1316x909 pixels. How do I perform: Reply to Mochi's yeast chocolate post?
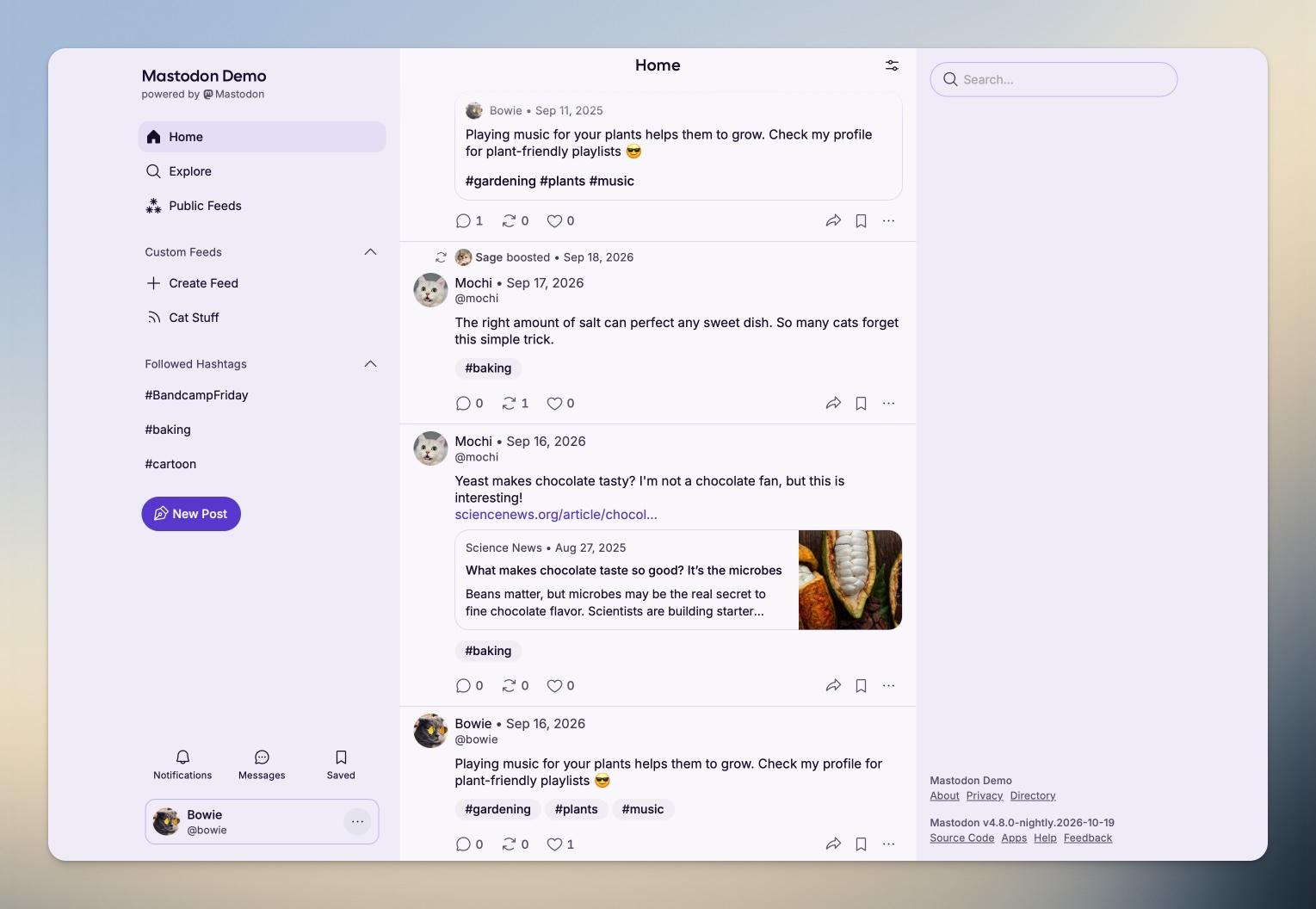click(469, 685)
